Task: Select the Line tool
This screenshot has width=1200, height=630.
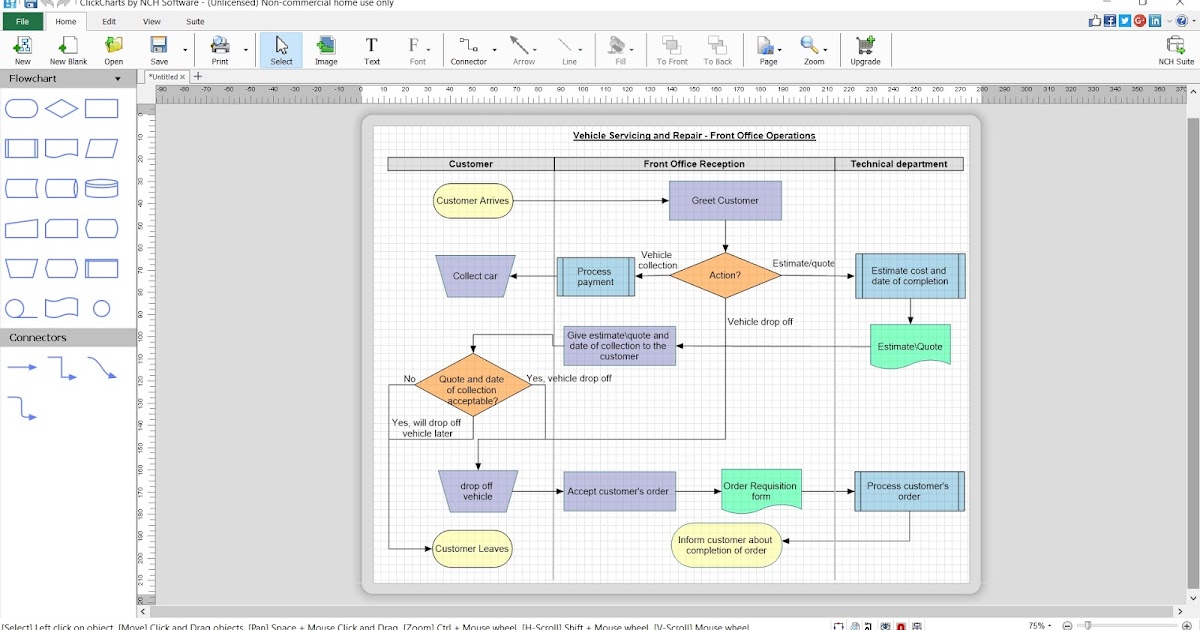Action: [567, 47]
